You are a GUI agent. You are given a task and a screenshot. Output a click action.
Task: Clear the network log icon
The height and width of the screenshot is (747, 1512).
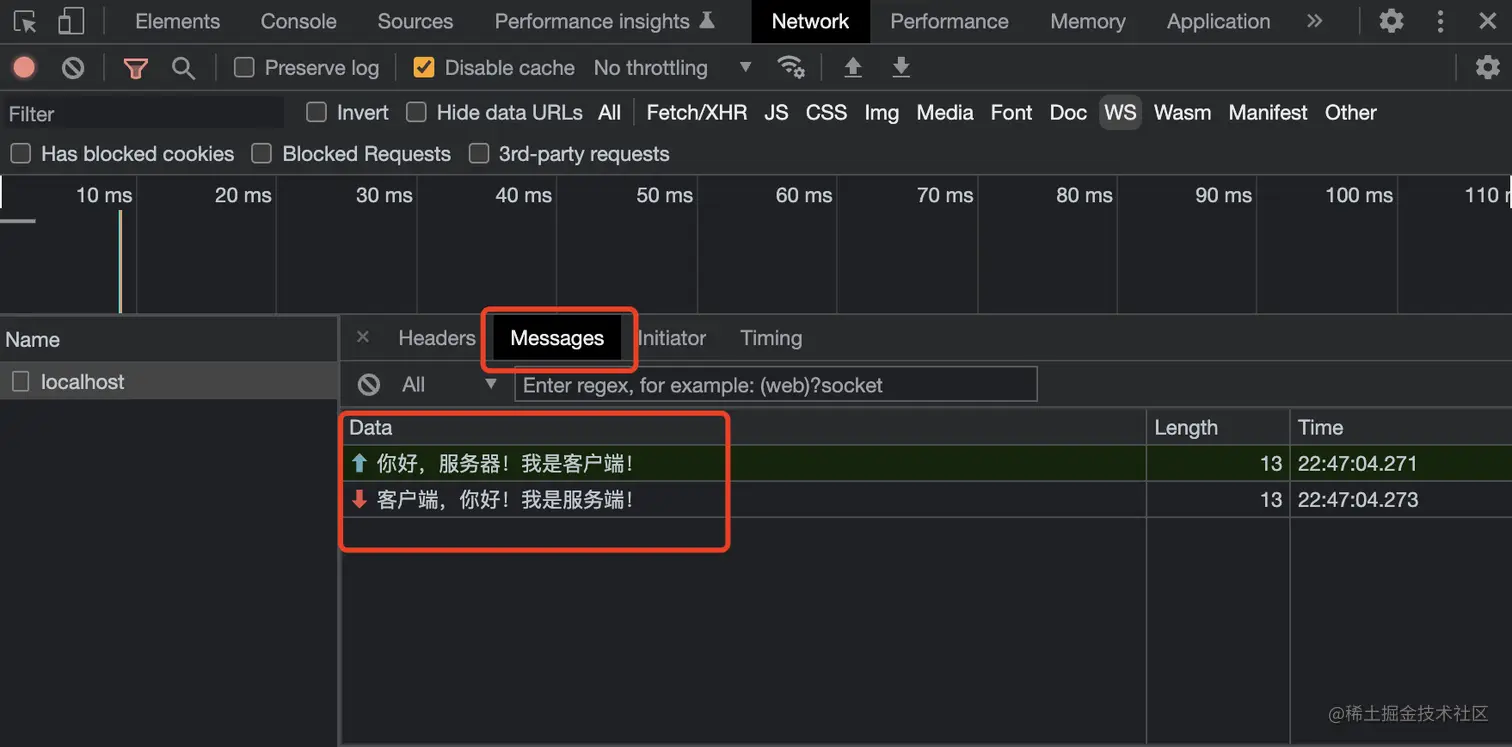73,67
